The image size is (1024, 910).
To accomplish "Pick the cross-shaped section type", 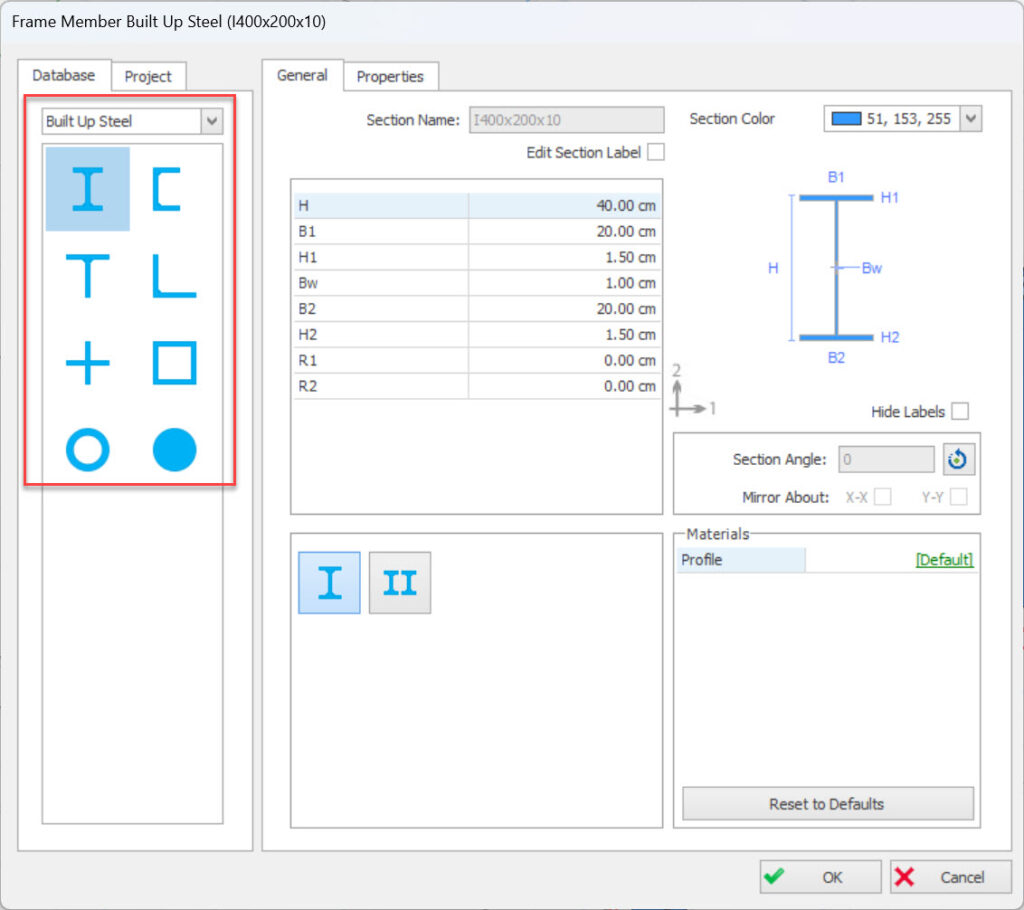I will (87, 362).
